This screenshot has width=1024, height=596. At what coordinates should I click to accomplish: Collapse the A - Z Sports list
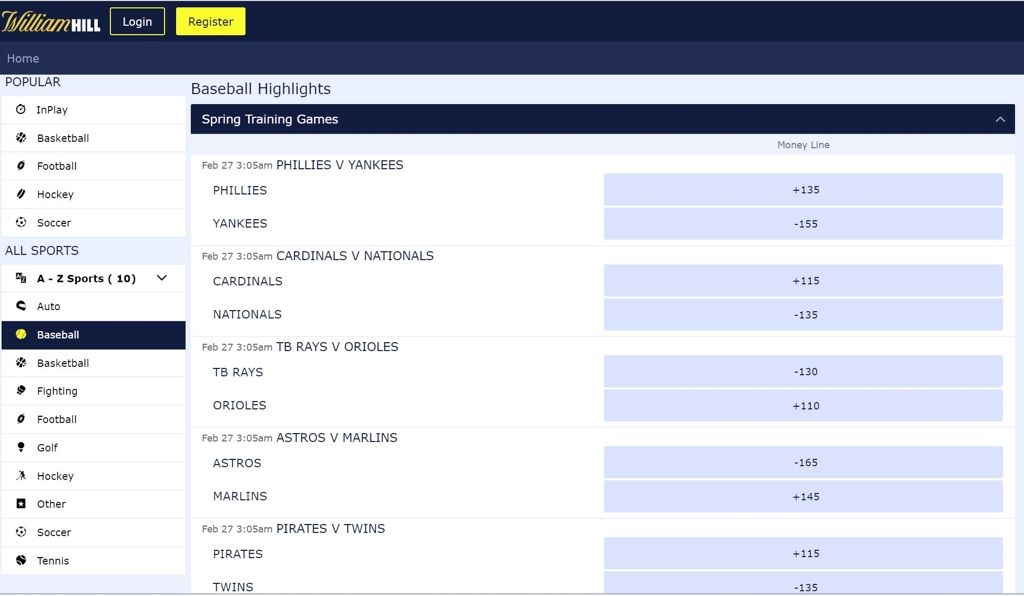pyautogui.click(x=162, y=278)
